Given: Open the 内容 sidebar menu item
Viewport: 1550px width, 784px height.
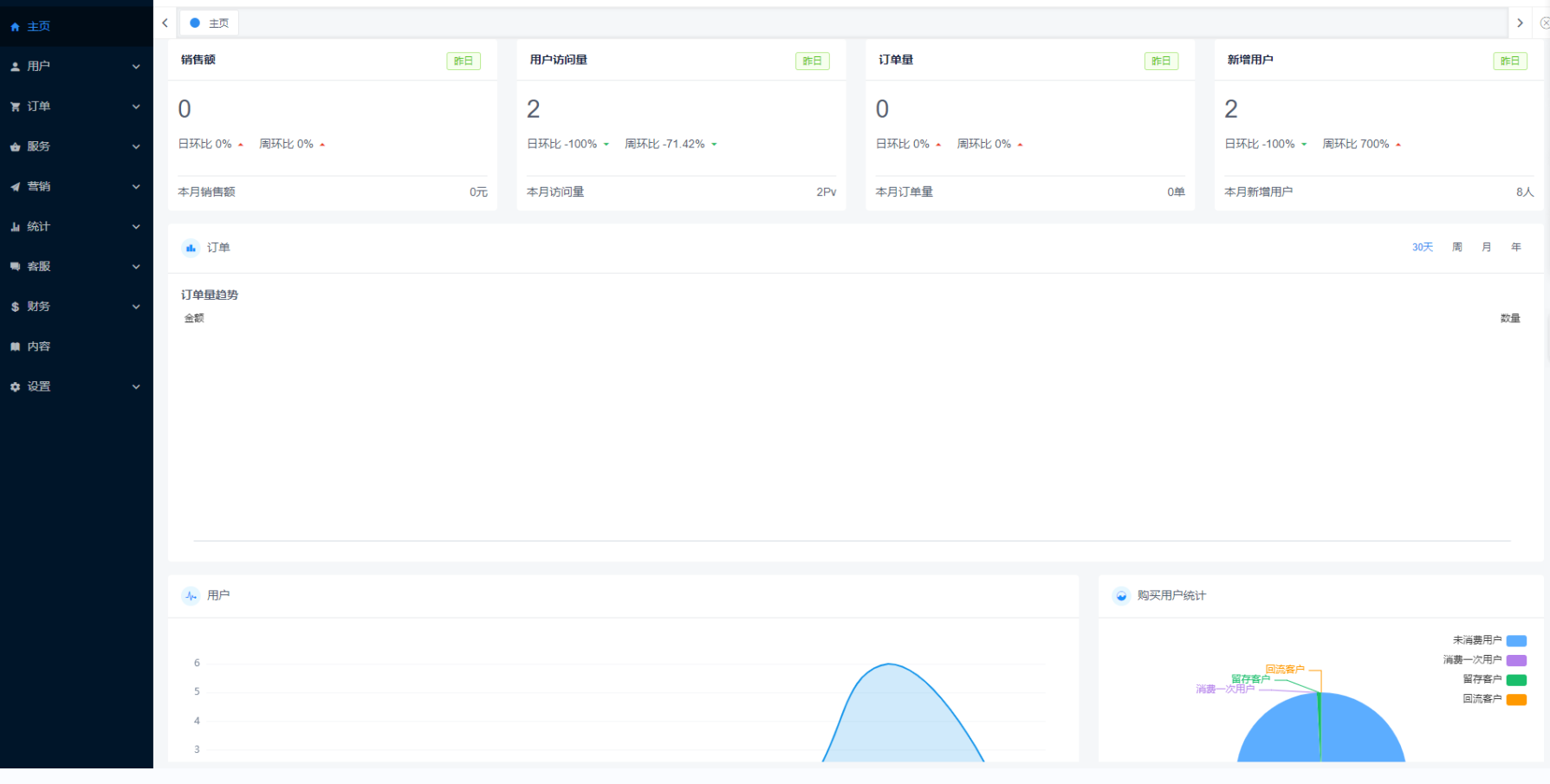Looking at the screenshot, I should pos(76,347).
